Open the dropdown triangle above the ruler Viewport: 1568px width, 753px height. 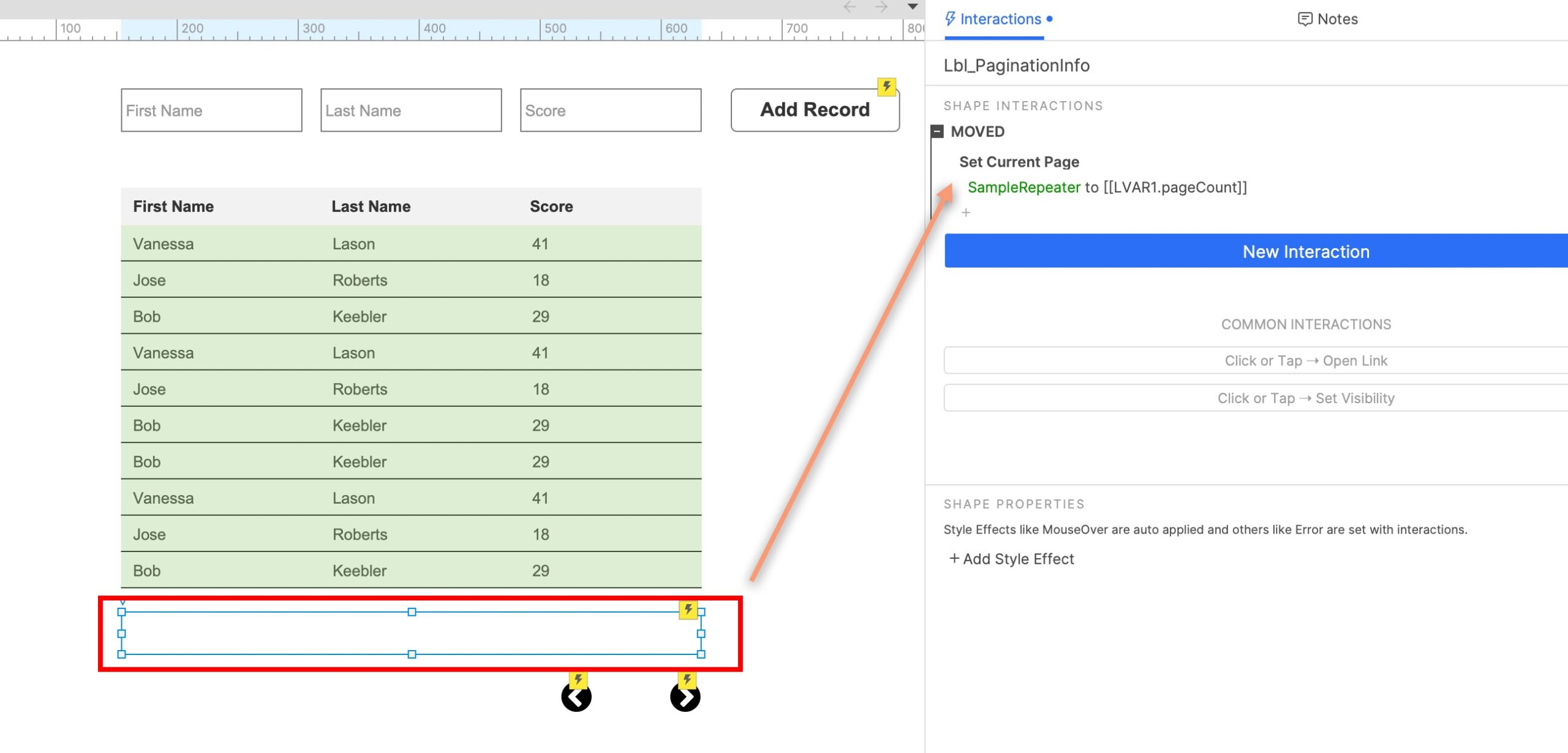point(913,7)
